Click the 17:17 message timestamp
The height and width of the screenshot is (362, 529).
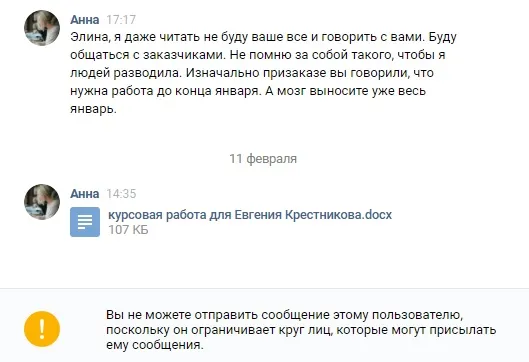[x=121, y=20]
